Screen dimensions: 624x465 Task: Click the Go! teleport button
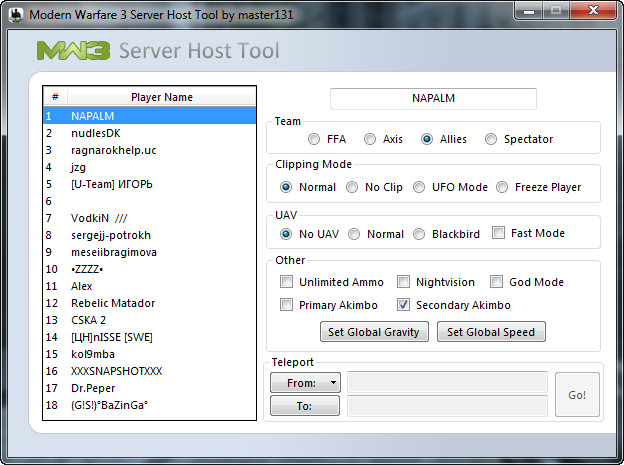pyautogui.click(x=577, y=394)
